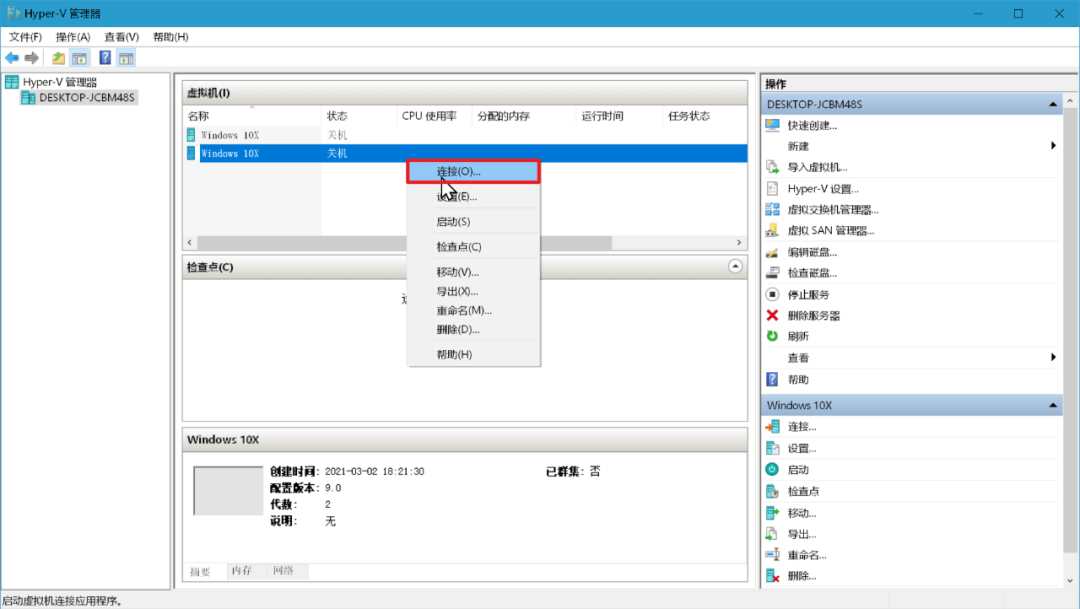Click the blue Help question-mark toolbar icon
Image resolution: width=1080 pixels, height=609 pixels.
pos(104,57)
